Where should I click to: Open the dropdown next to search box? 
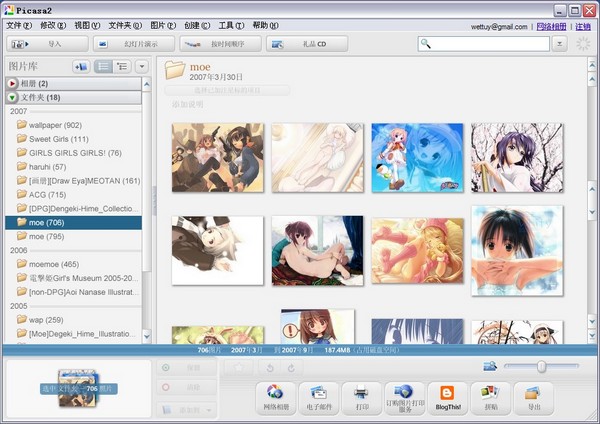559,44
